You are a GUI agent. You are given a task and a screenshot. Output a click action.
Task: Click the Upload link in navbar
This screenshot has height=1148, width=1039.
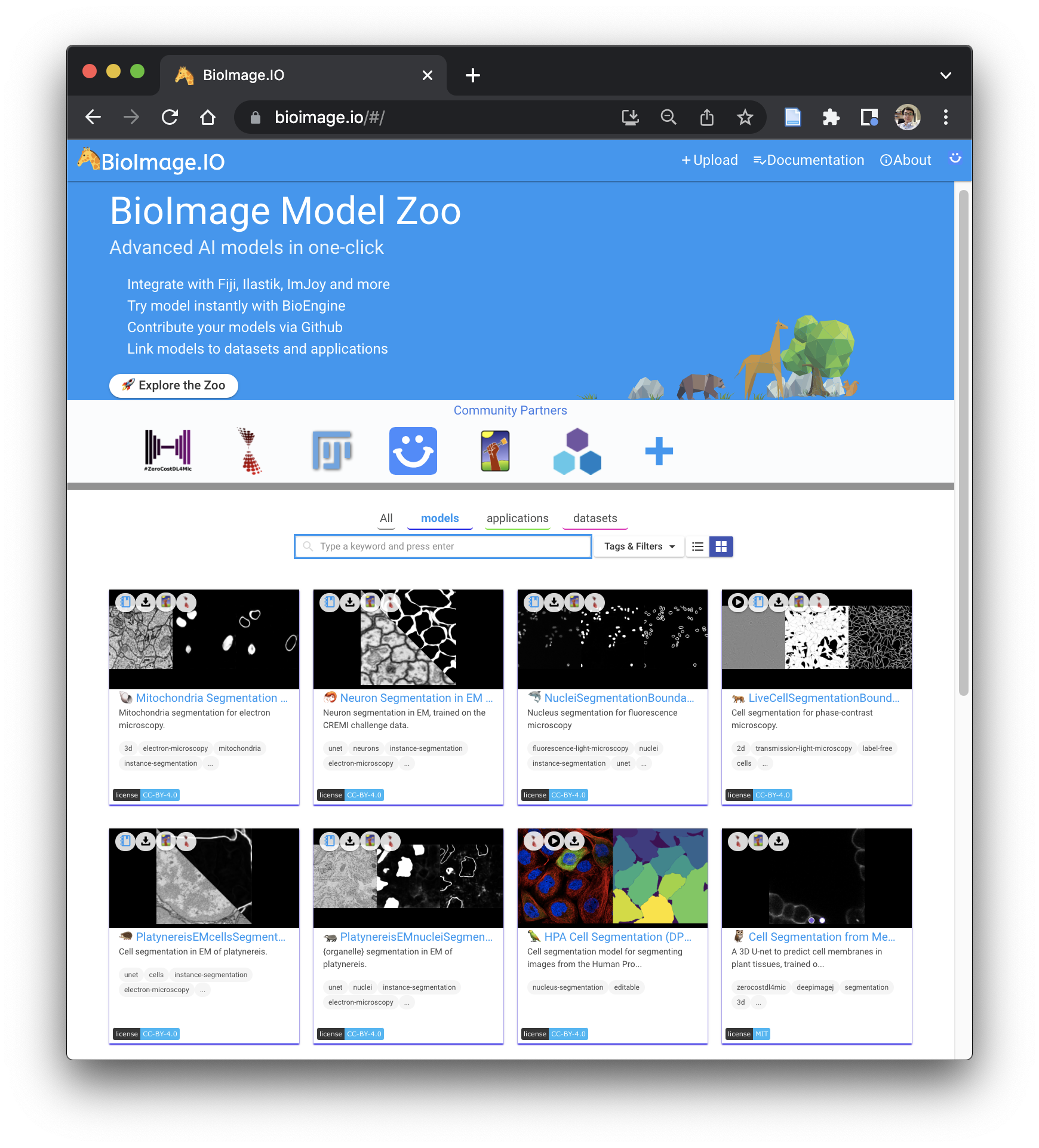coord(710,160)
